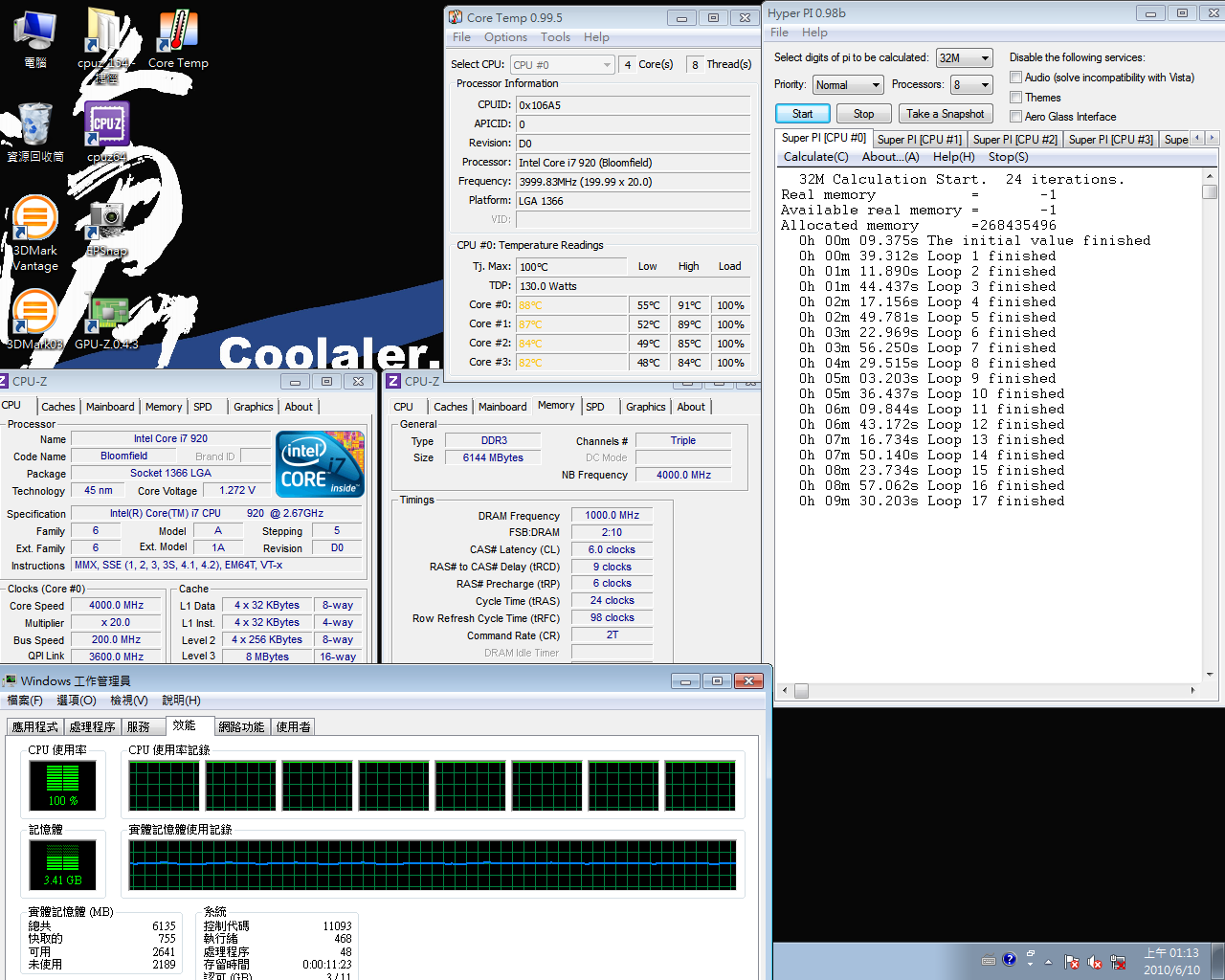Click the DRAM Frequency 1000.0 MHz value

[612, 515]
